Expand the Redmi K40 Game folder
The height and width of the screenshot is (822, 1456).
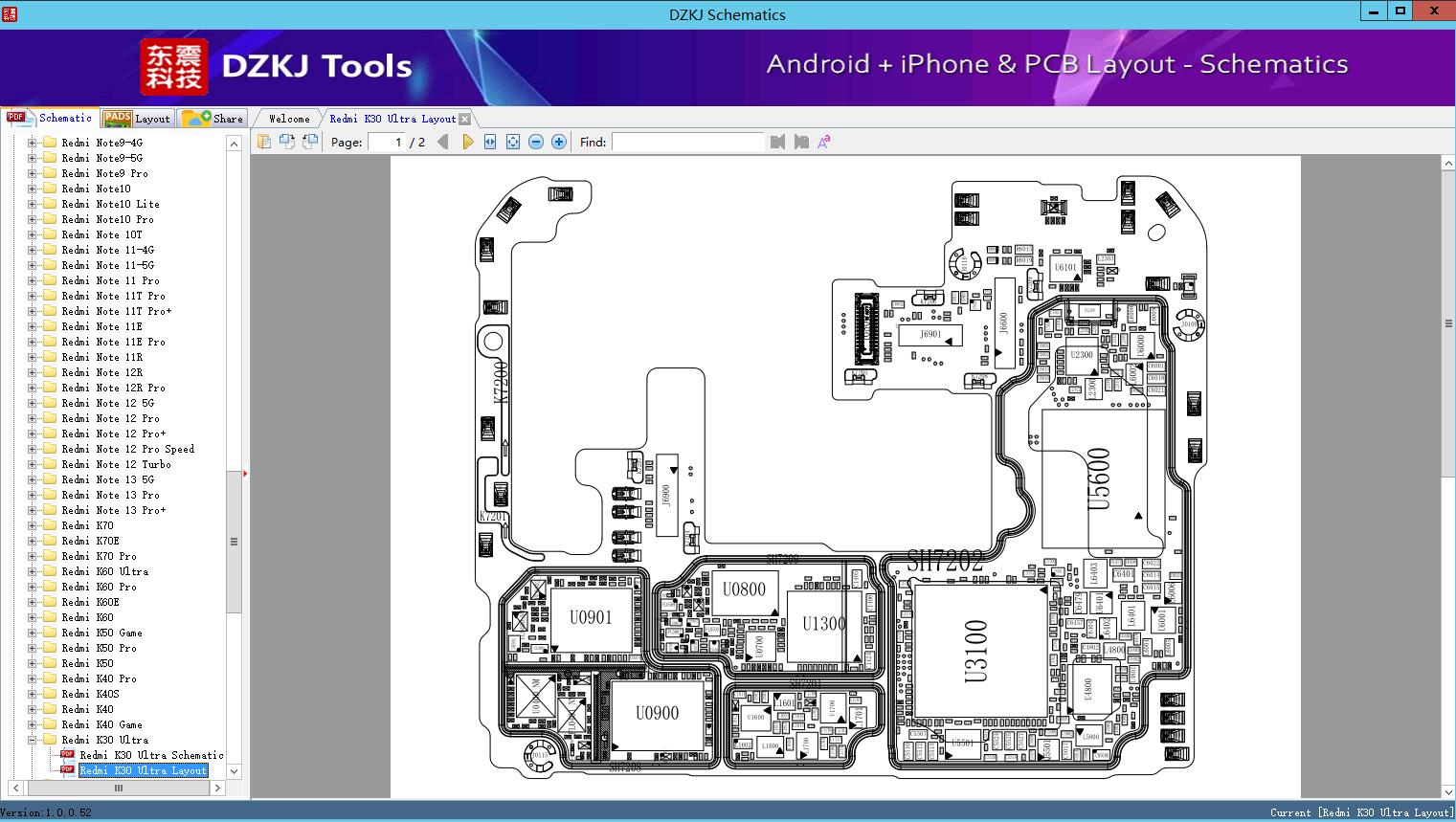[32, 724]
